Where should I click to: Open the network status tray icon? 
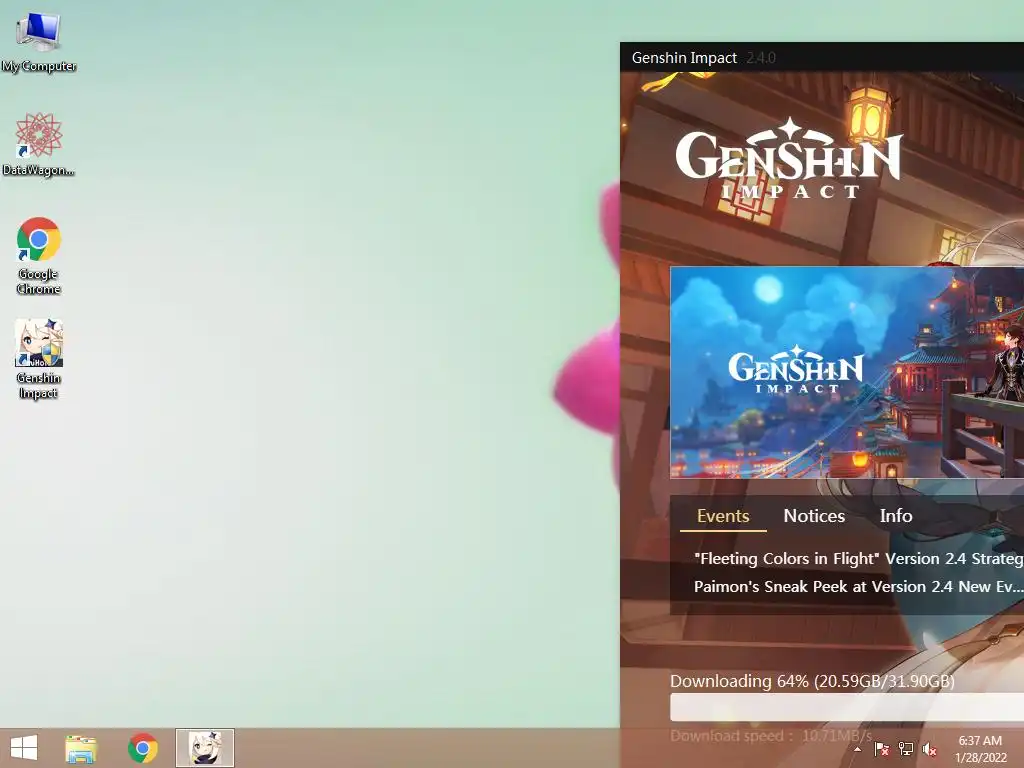tap(906, 749)
